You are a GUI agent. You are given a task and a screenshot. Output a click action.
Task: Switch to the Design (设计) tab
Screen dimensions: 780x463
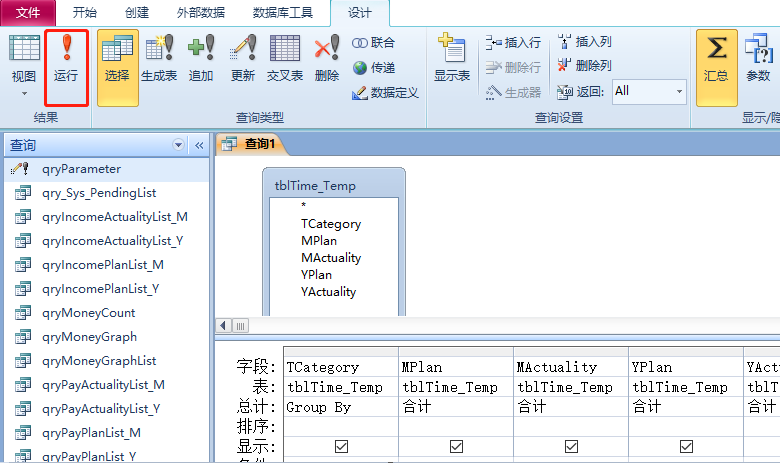pyautogui.click(x=360, y=13)
